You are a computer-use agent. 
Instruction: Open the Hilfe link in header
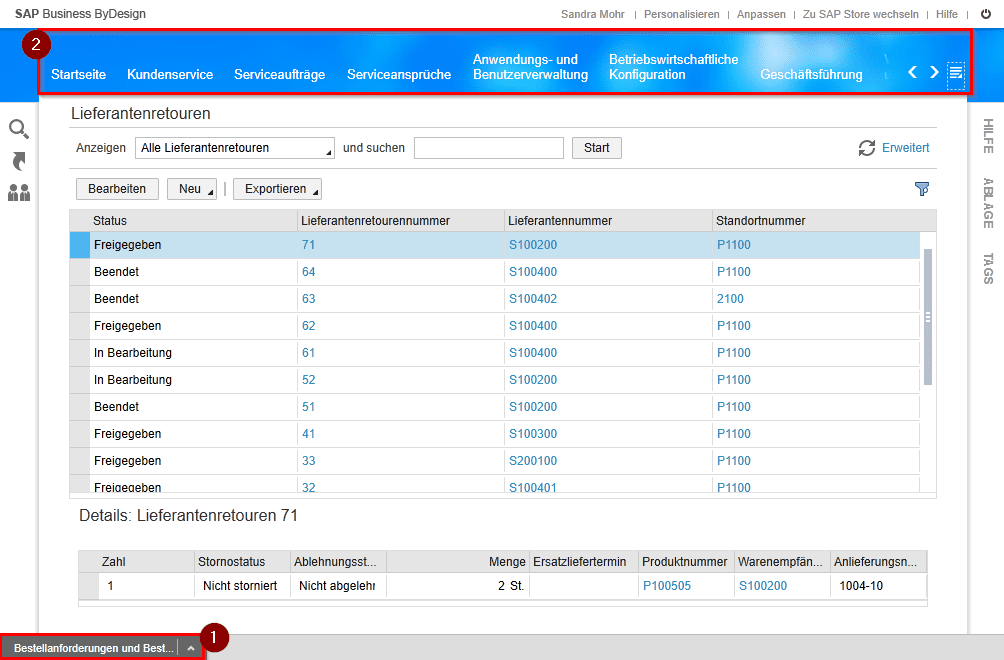click(x=946, y=14)
